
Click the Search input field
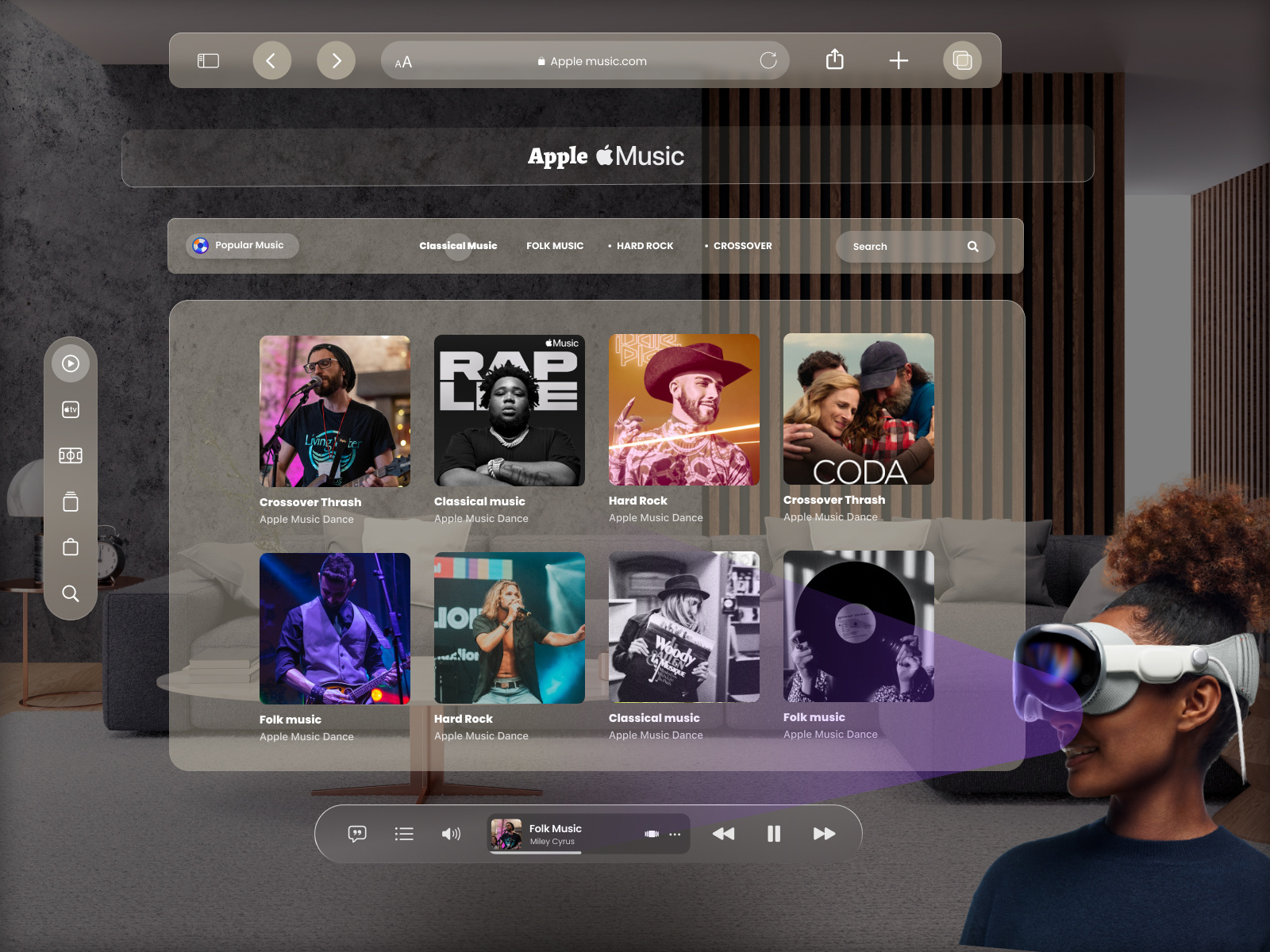tap(915, 247)
